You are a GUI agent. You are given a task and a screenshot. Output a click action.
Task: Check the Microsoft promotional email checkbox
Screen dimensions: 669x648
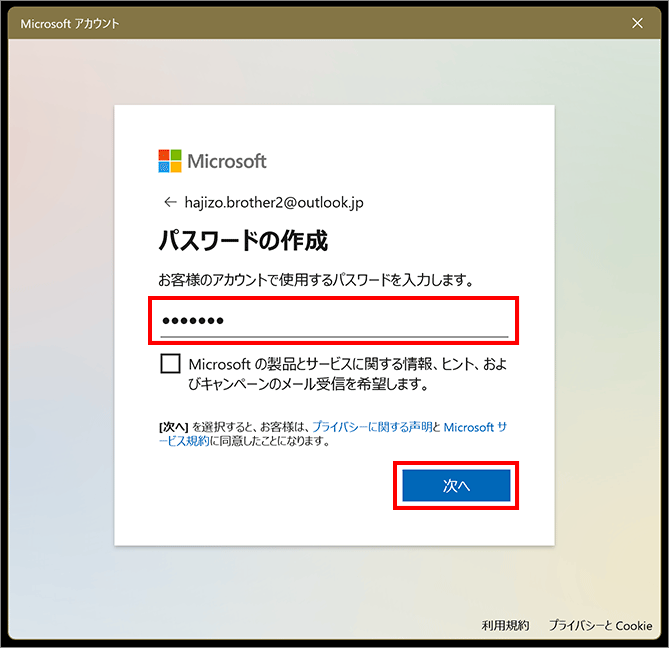click(x=170, y=363)
